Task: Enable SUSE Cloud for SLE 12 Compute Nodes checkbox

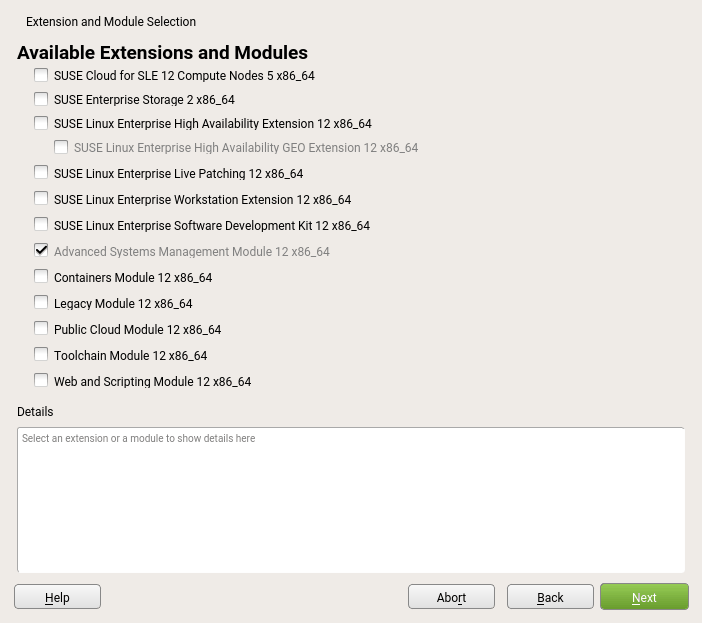Action: [x=41, y=75]
